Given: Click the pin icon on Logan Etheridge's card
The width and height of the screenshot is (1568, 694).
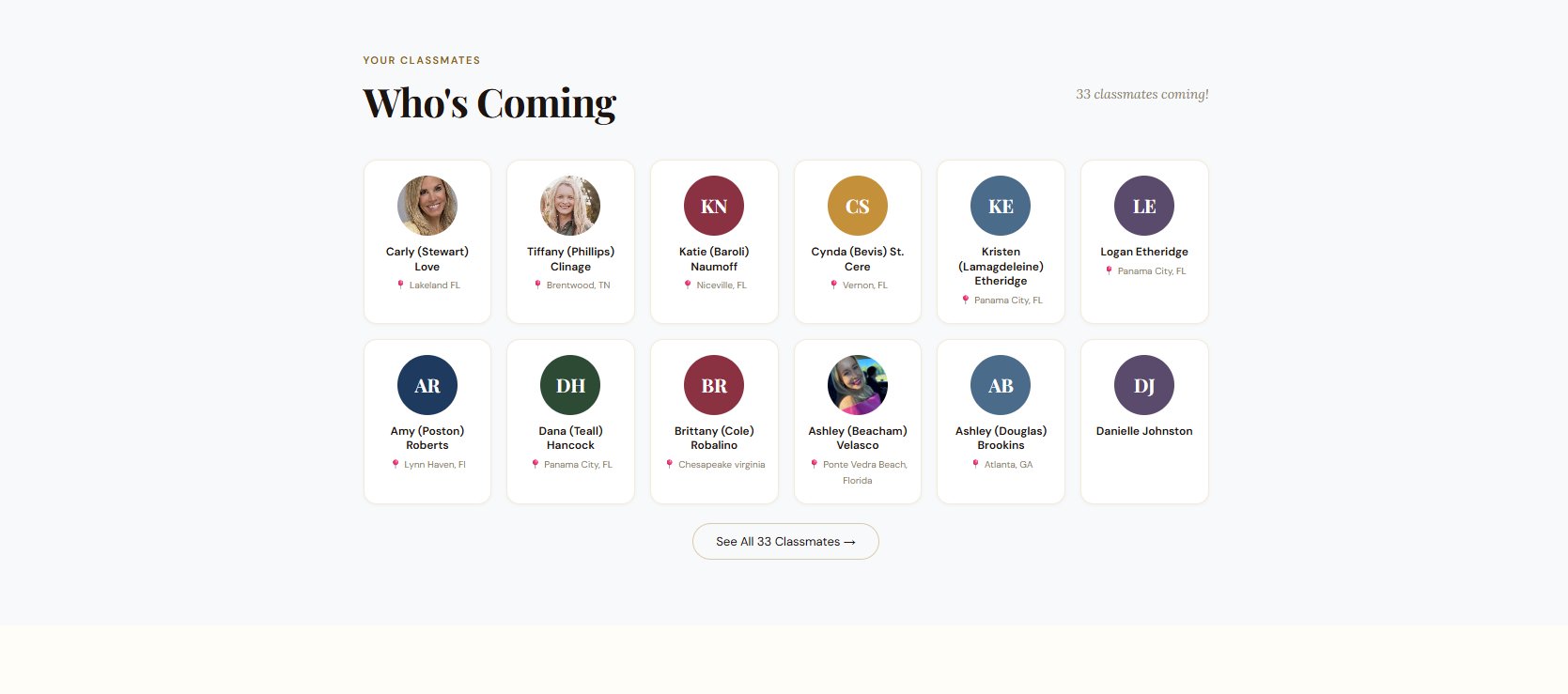Looking at the screenshot, I should pos(1109,270).
